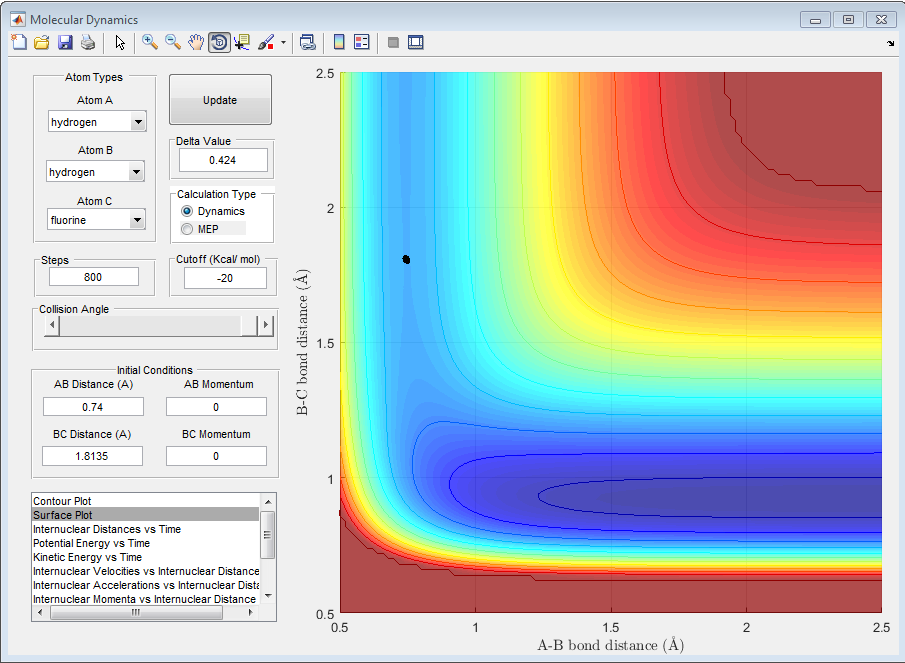Toggle the Rotate 3D tool

[219, 42]
